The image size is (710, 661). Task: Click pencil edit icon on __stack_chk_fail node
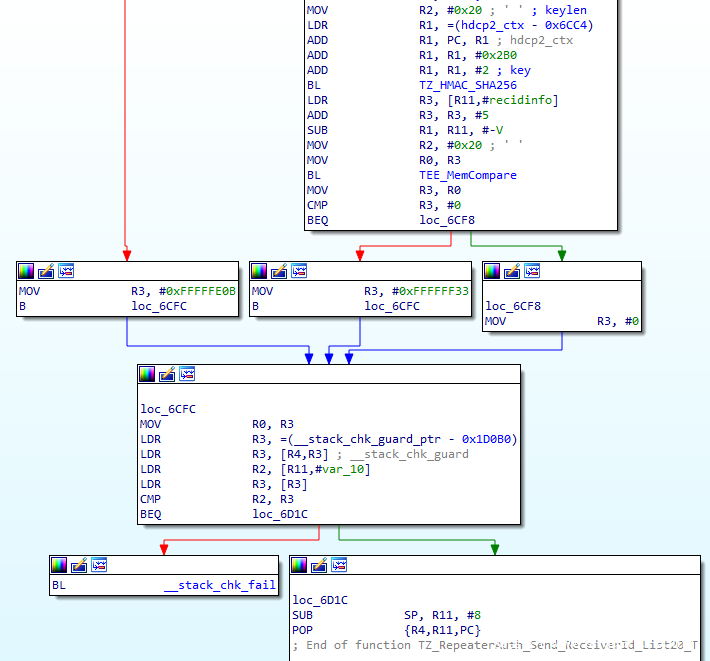tap(79, 565)
